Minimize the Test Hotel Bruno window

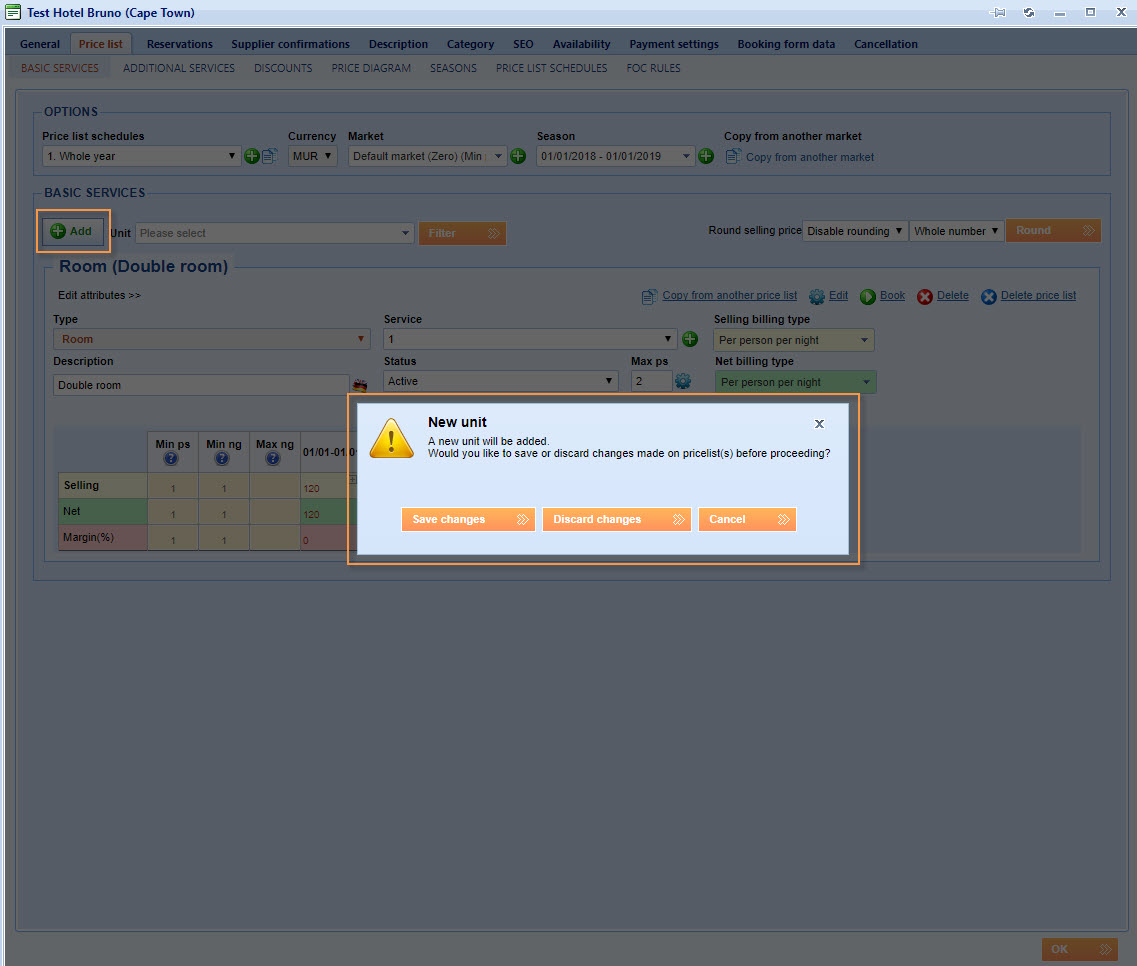coord(1060,13)
